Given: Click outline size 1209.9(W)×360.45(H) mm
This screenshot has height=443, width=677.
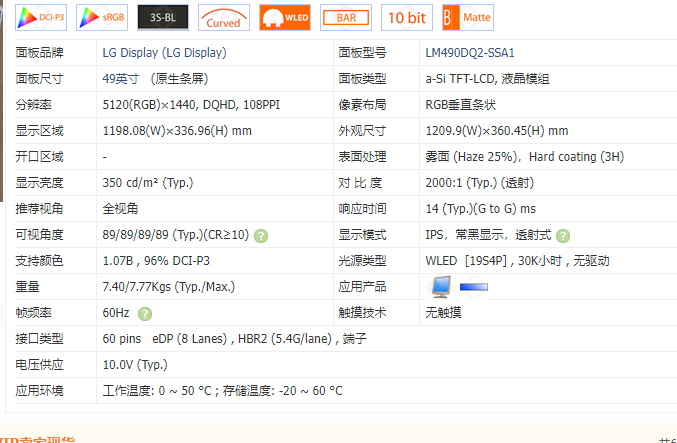Looking at the screenshot, I should (497, 130).
